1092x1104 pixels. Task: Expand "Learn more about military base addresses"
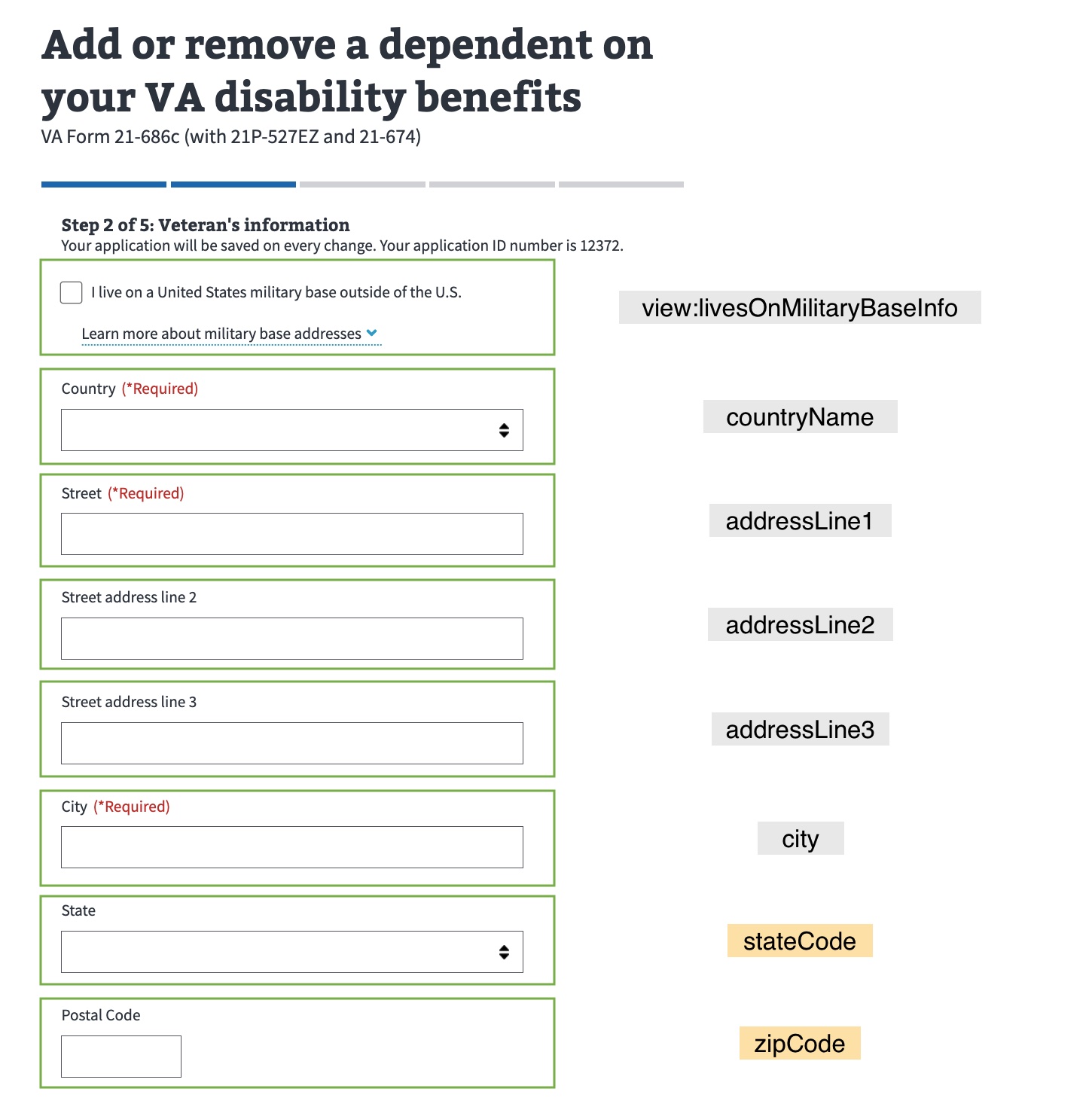(221, 333)
